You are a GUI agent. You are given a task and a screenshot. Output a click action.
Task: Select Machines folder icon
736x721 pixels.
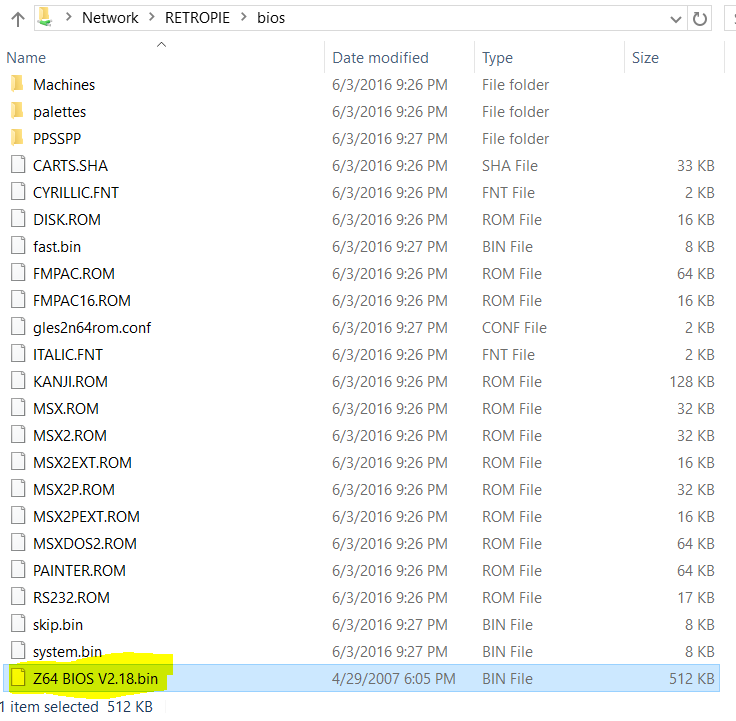17,84
